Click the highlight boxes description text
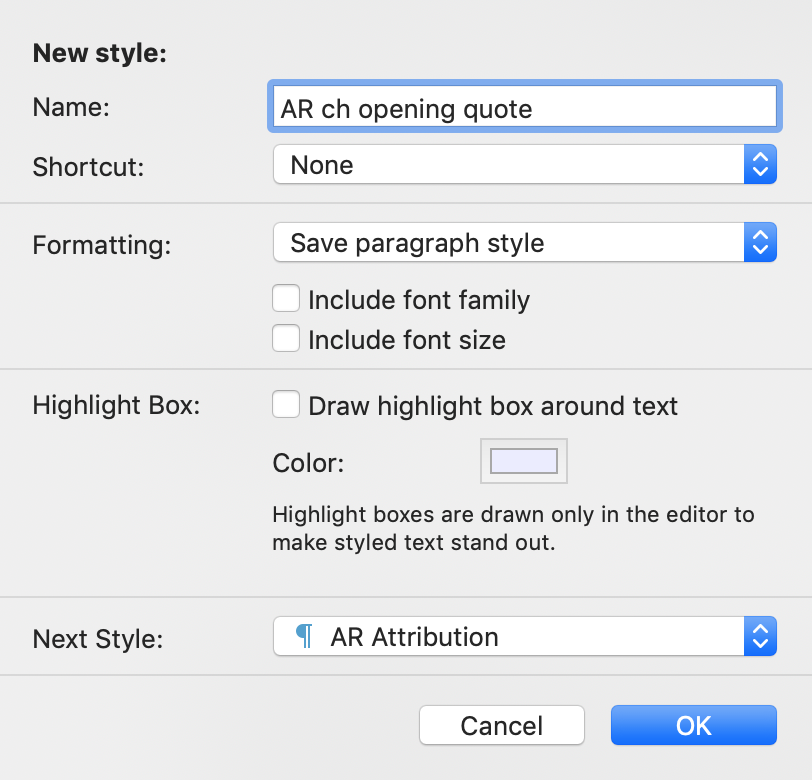The image size is (812, 780). pyautogui.click(x=513, y=528)
